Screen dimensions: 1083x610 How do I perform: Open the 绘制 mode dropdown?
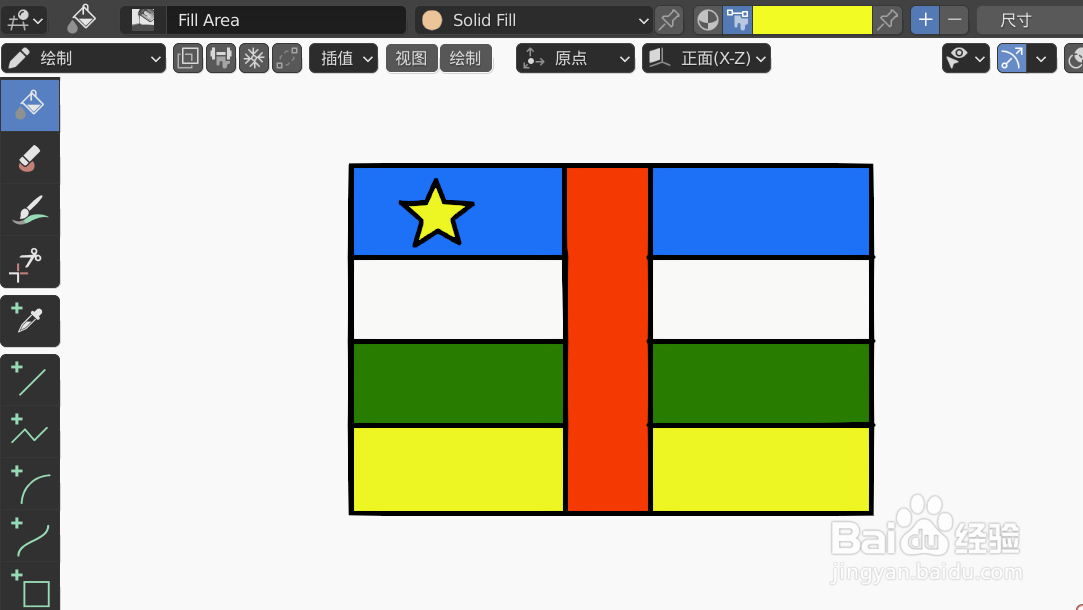(x=84, y=58)
